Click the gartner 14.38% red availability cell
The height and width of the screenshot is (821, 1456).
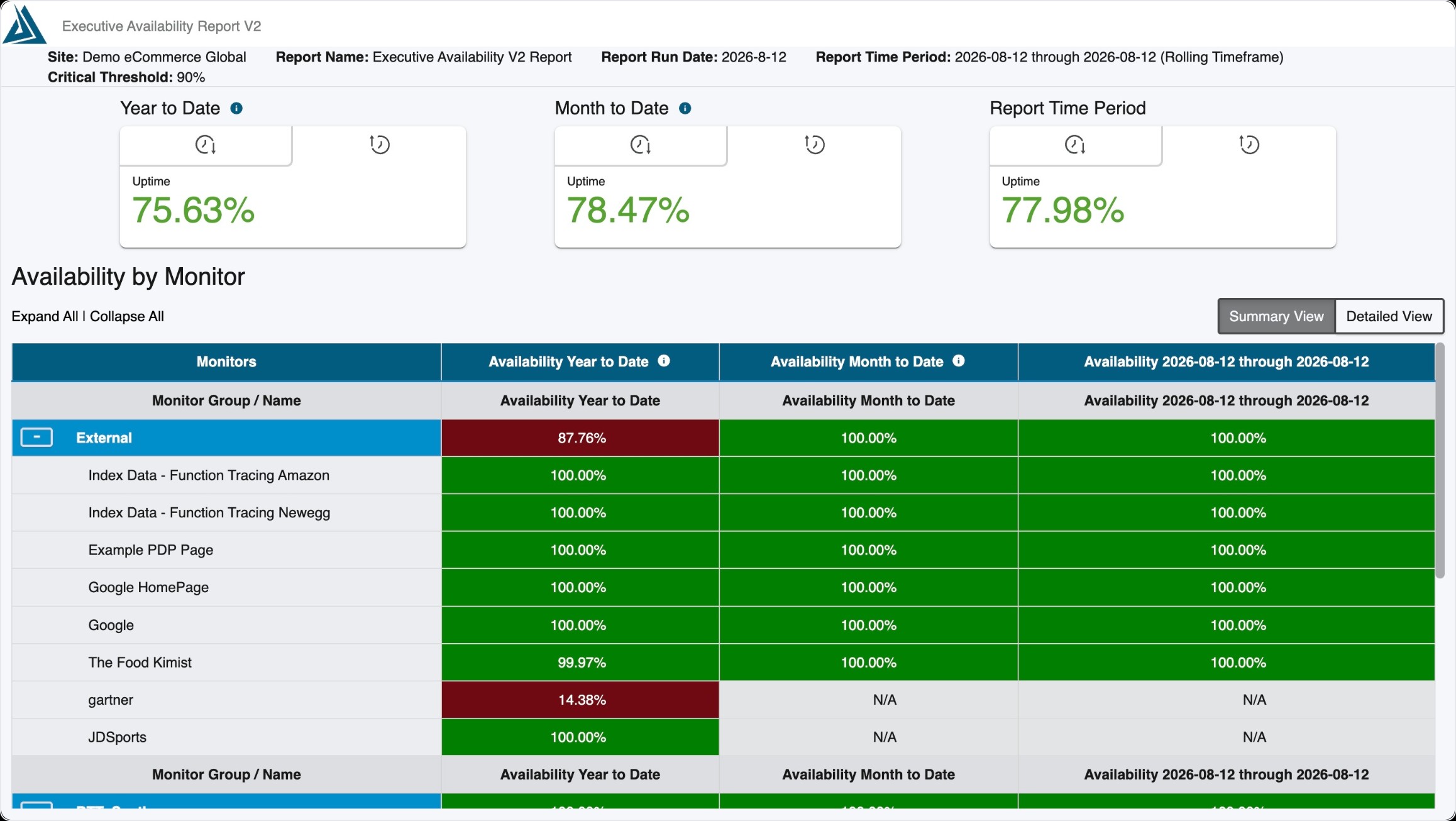580,700
